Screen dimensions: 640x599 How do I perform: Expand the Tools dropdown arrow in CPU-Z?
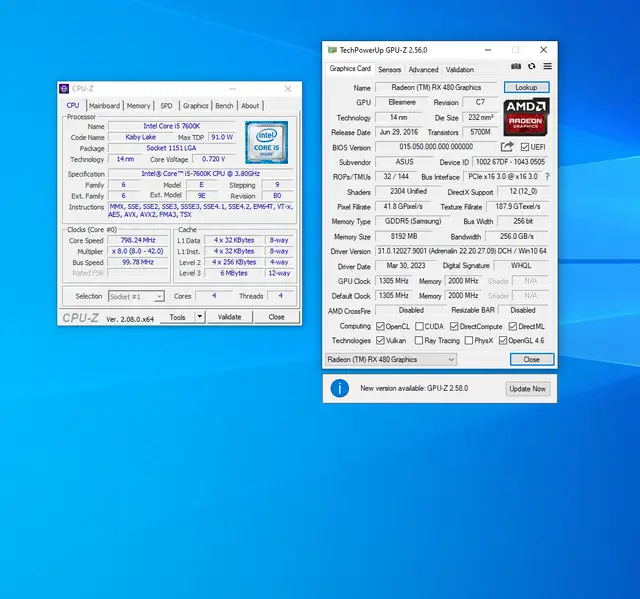(x=200, y=317)
